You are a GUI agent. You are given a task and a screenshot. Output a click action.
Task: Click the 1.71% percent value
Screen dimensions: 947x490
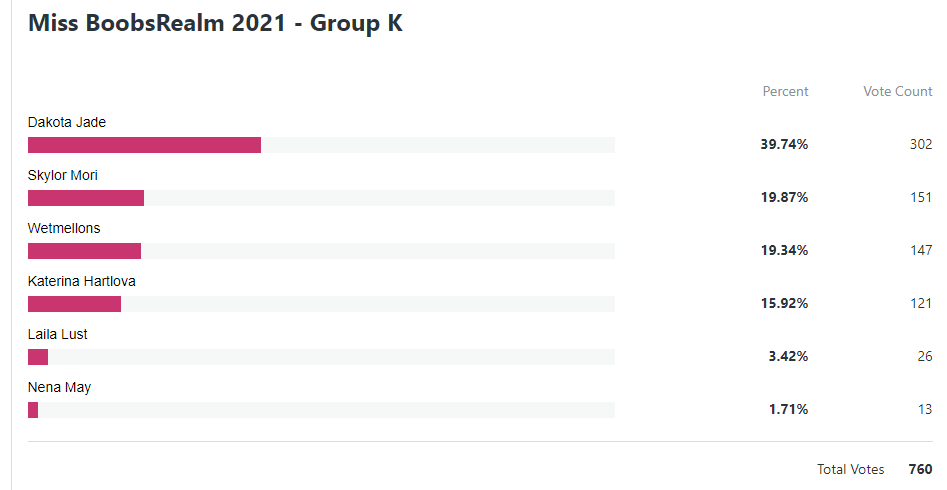point(788,410)
